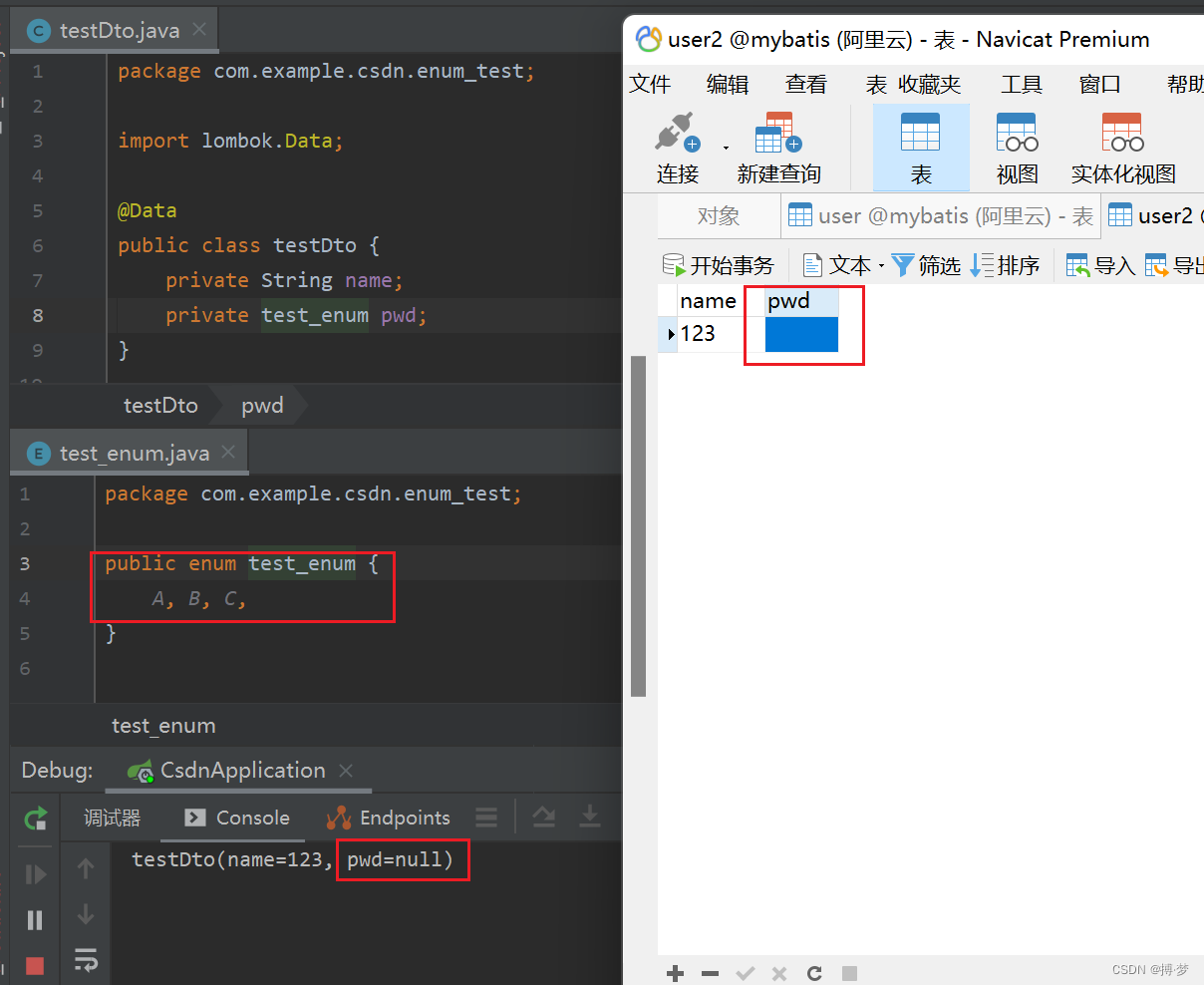The image size is (1204, 985).
Task: Select the highlighted pwd cell
Action: tap(801, 334)
